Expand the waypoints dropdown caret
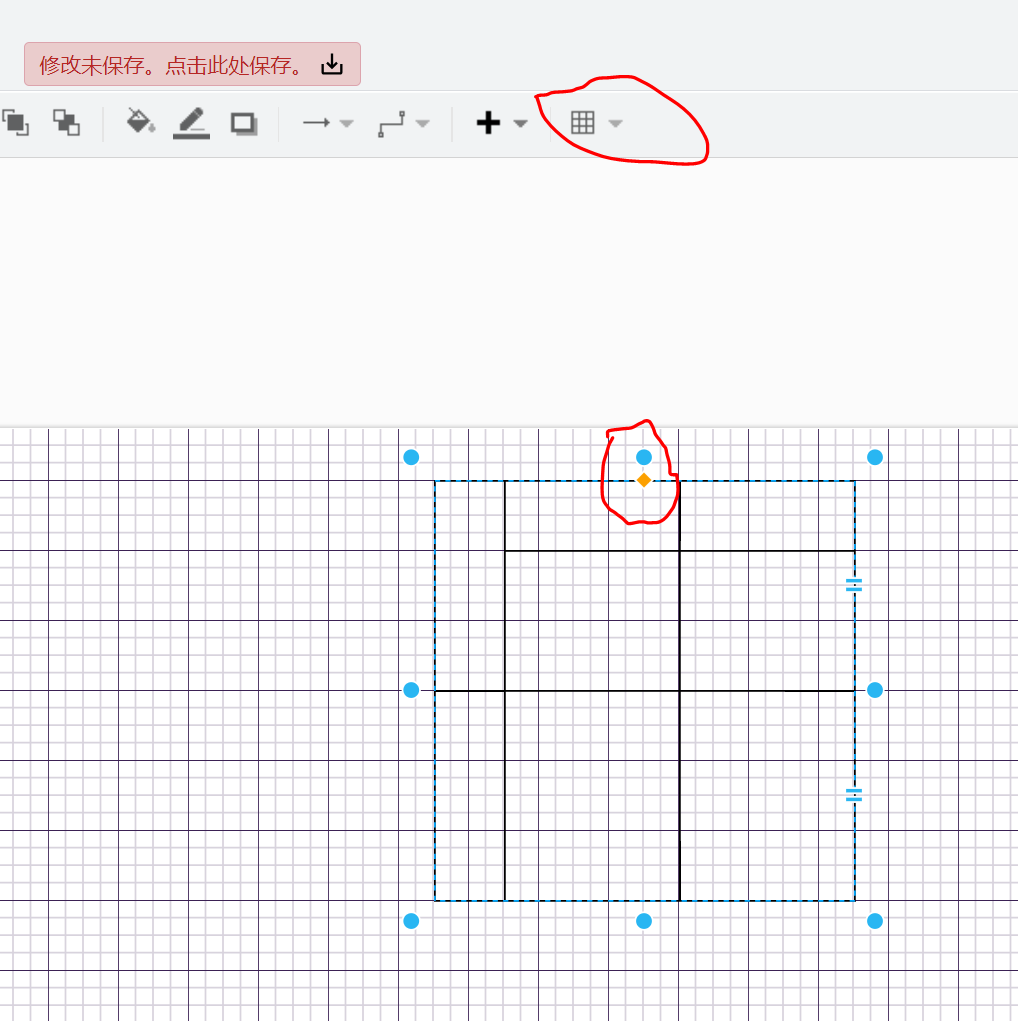1018x1021 pixels. (422, 123)
